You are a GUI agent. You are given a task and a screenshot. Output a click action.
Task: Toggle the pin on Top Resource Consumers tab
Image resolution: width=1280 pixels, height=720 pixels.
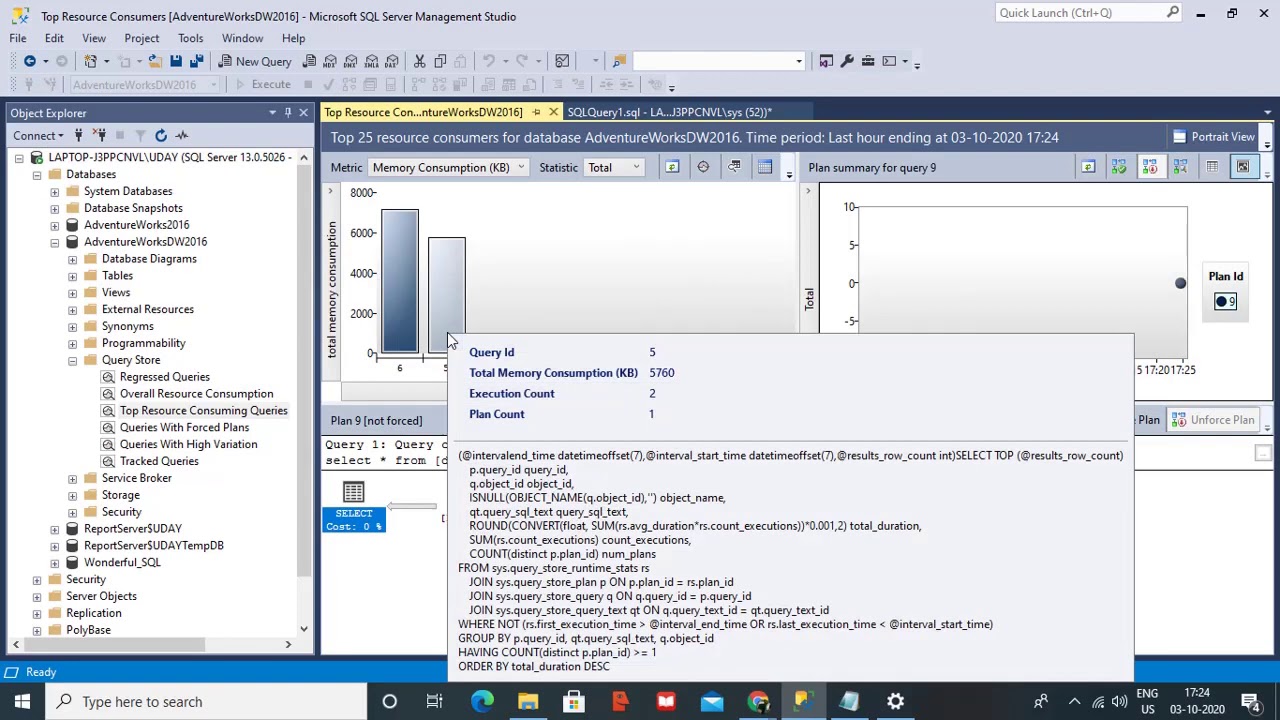pyautogui.click(x=537, y=112)
